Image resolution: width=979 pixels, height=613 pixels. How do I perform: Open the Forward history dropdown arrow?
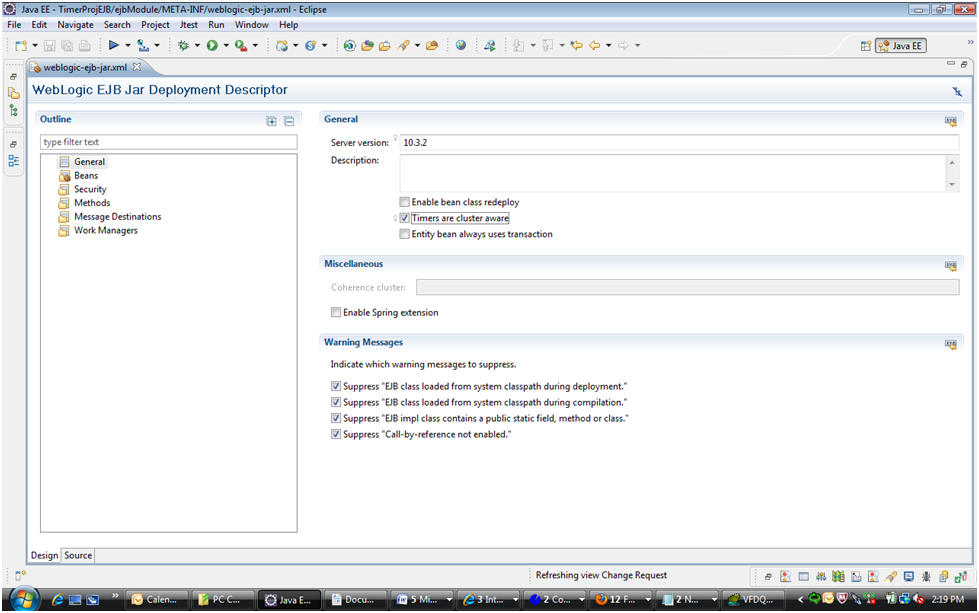coord(637,46)
